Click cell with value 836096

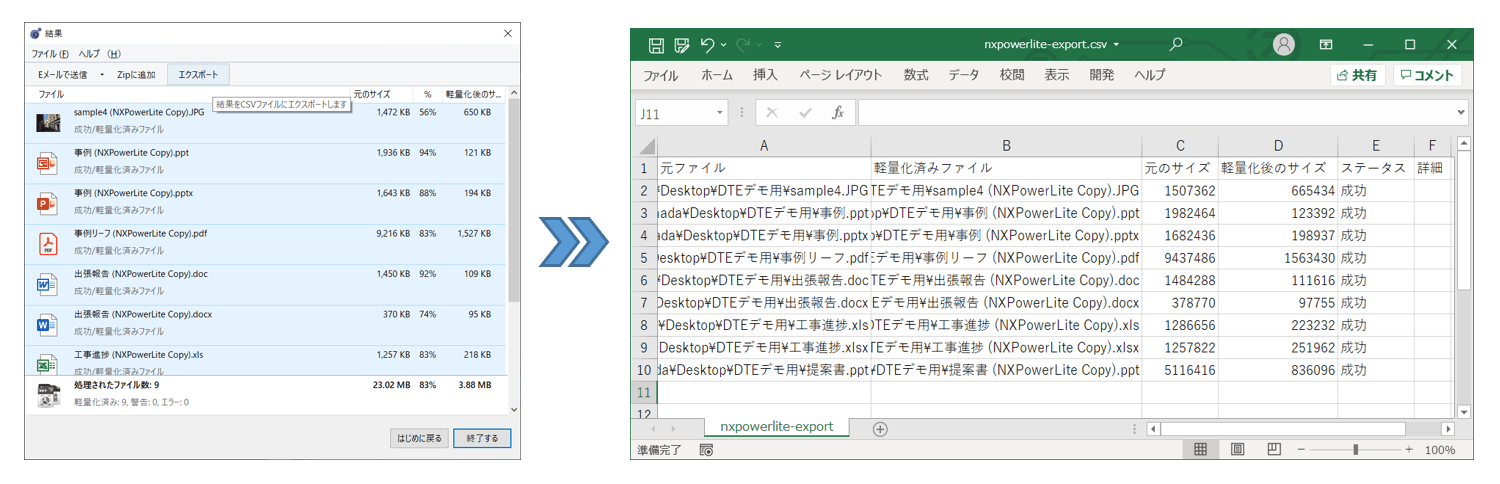[x=1277, y=370]
